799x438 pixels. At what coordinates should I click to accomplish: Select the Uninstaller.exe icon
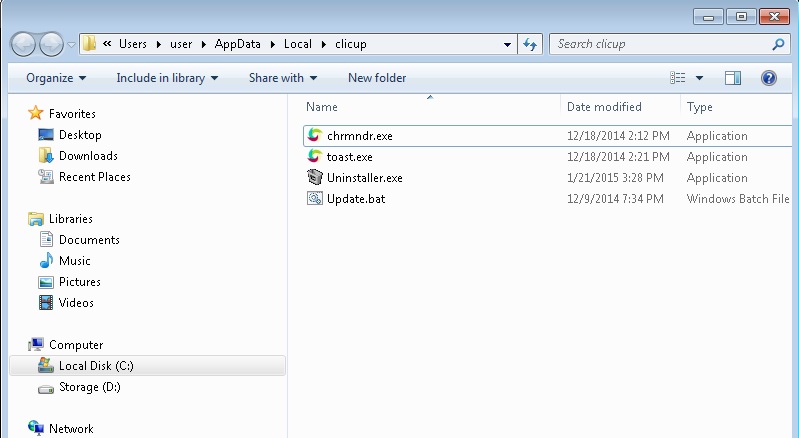[x=315, y=177]
